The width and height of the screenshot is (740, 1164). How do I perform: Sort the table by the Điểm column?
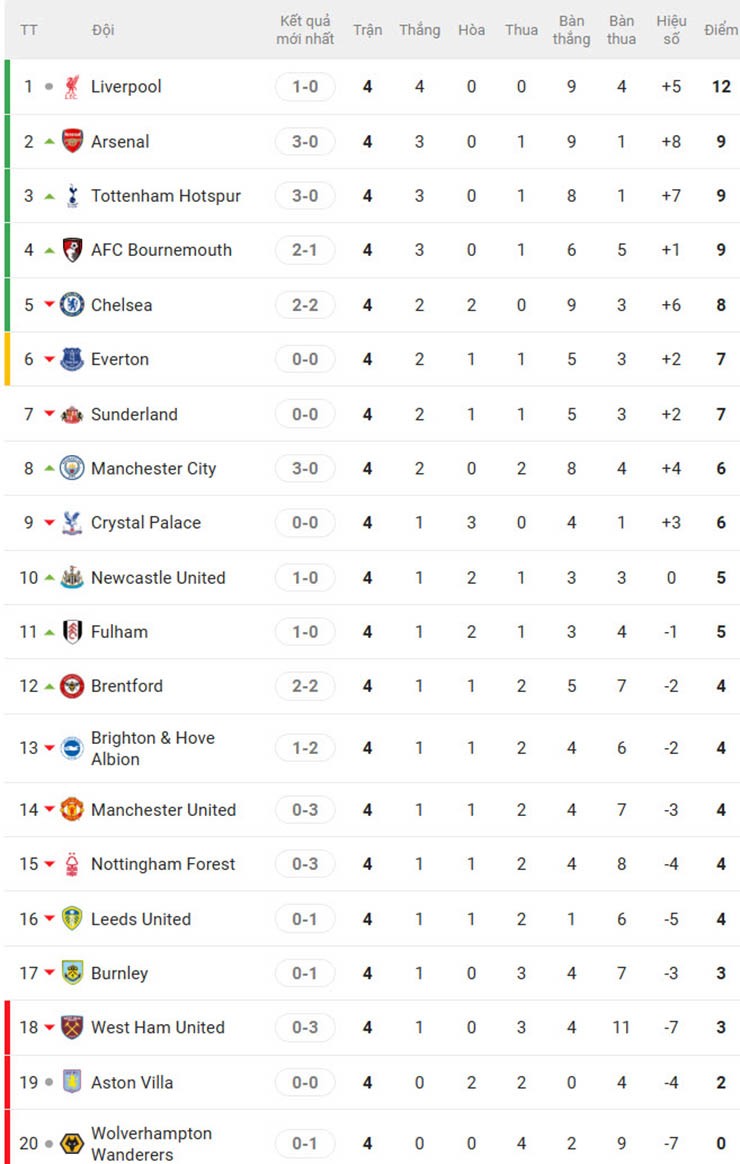point(719,30)
